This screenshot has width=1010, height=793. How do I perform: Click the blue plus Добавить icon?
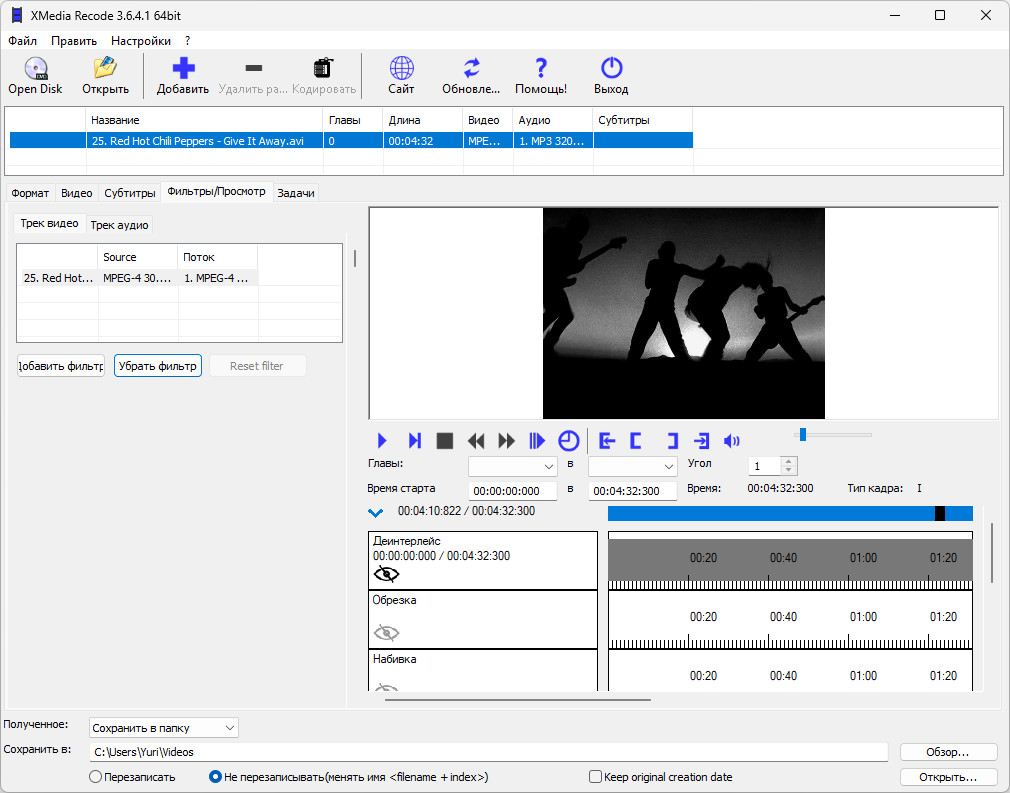point(183,68)
